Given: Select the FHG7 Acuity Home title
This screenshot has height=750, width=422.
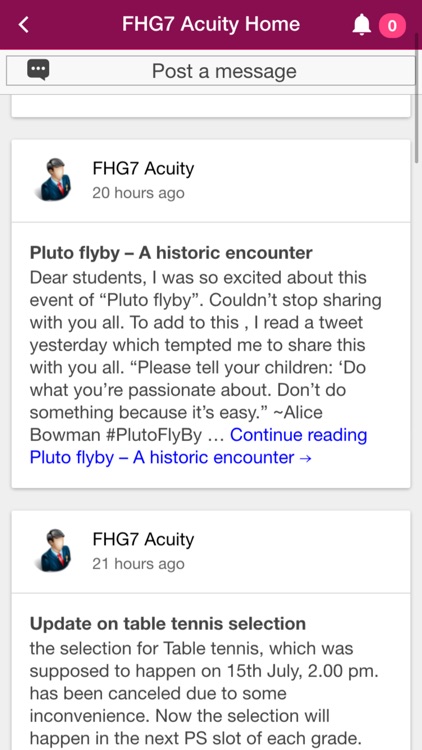Looking at the screenshot, I should (211, 24).
